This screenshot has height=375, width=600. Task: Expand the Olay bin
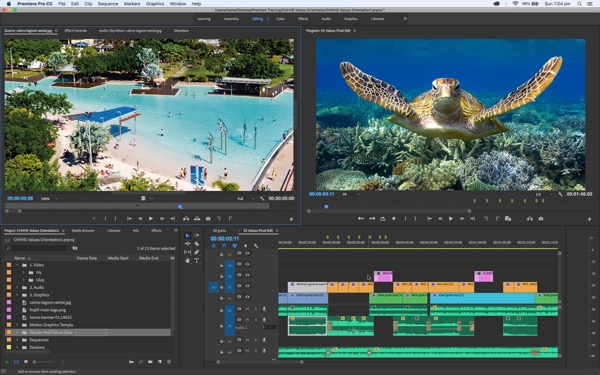coord(24,280)
